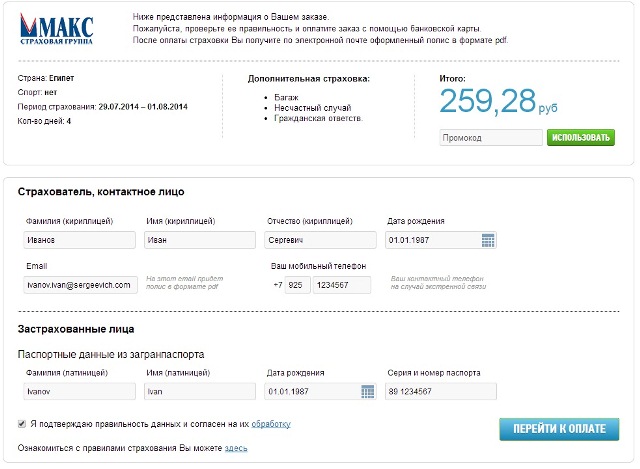The width and height of the screenshot is (640, 469).
Task: Focus the passport series and number field
Action: [440, 391]
